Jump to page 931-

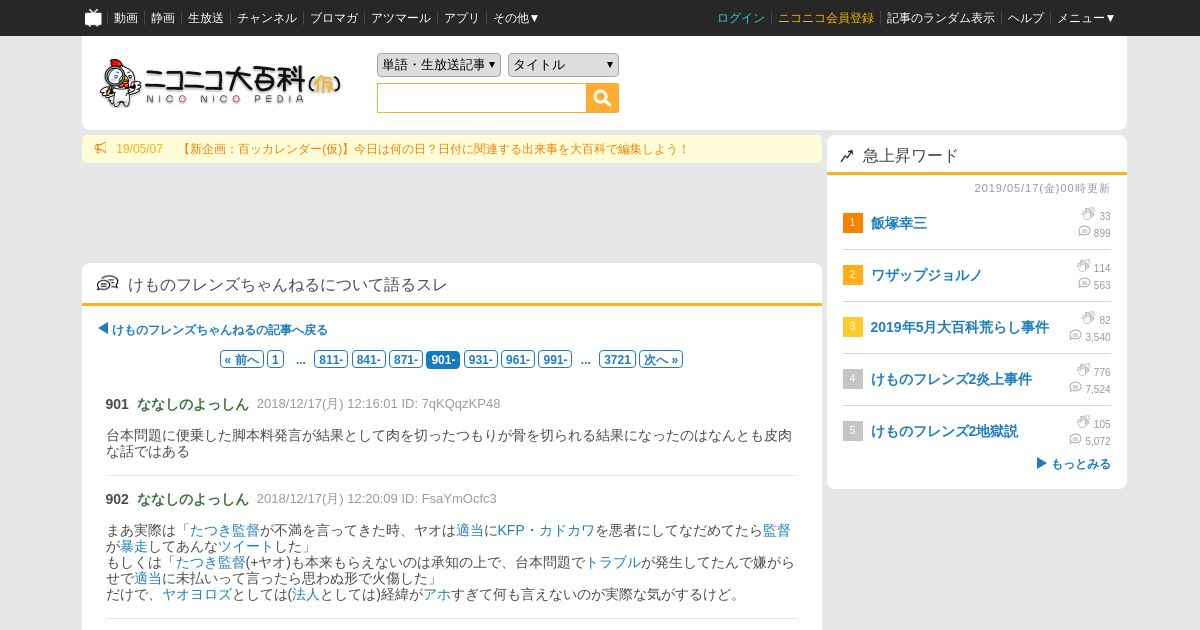pyautogui.click(x=480, y=360)
